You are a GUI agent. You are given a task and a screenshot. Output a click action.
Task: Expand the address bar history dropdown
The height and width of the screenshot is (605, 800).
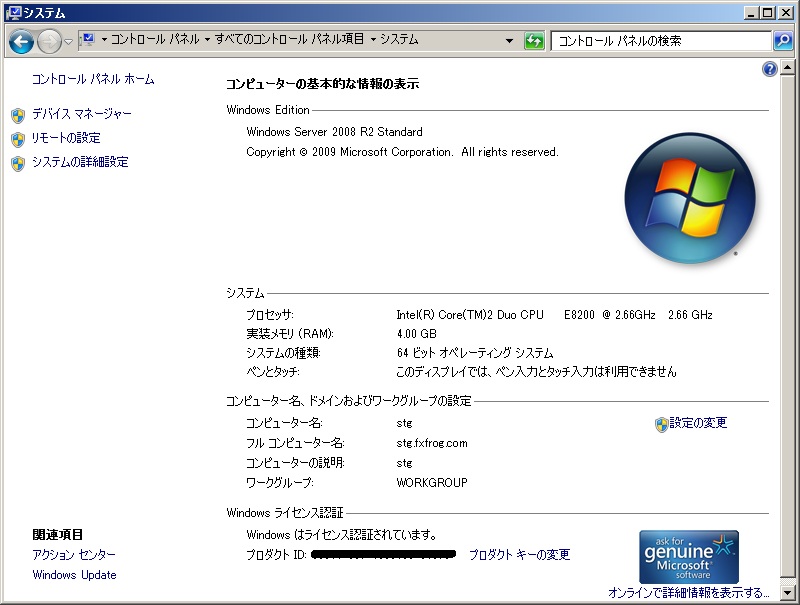pyautogui.click(x=509, y=41)
